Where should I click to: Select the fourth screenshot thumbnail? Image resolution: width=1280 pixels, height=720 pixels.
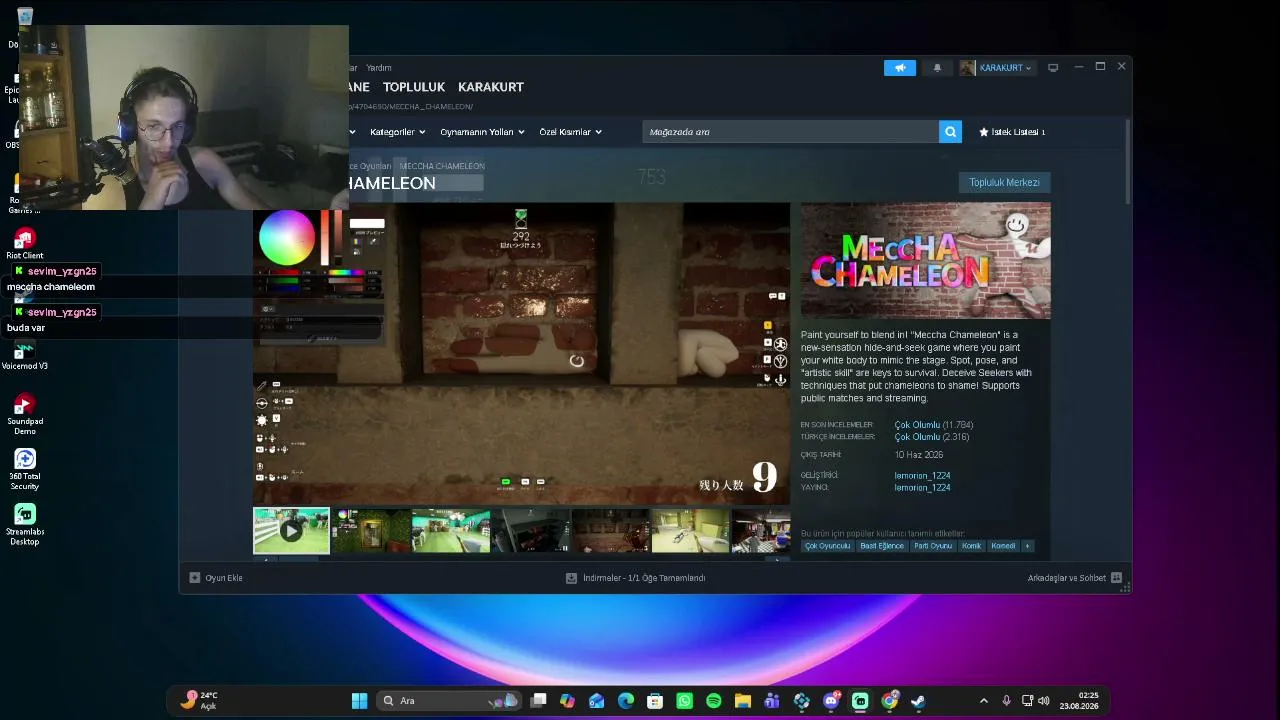[531, 531]
